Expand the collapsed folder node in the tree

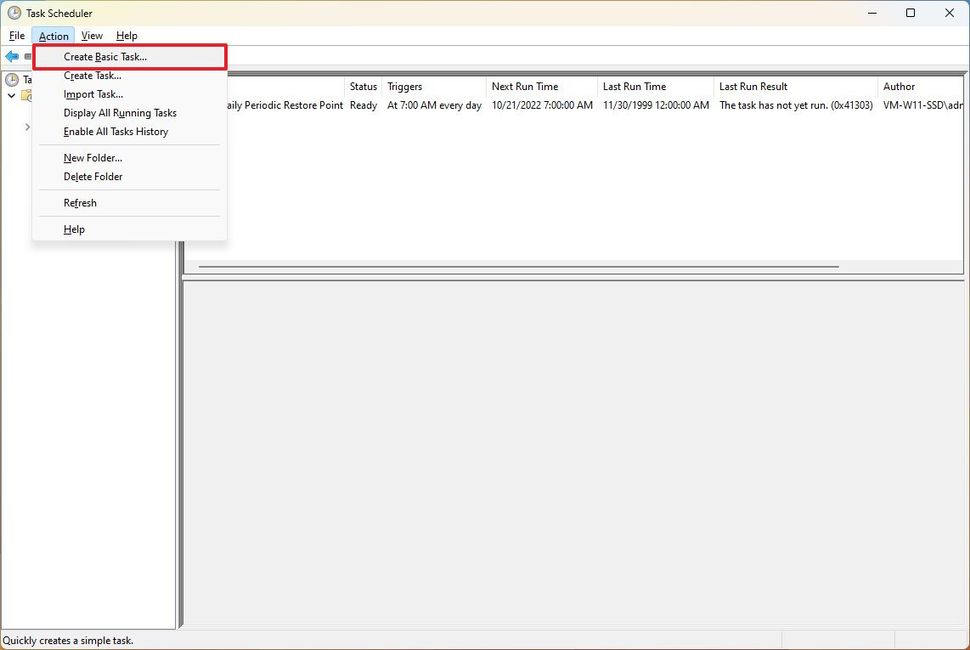pyautogui.click(x=27, y=127)
